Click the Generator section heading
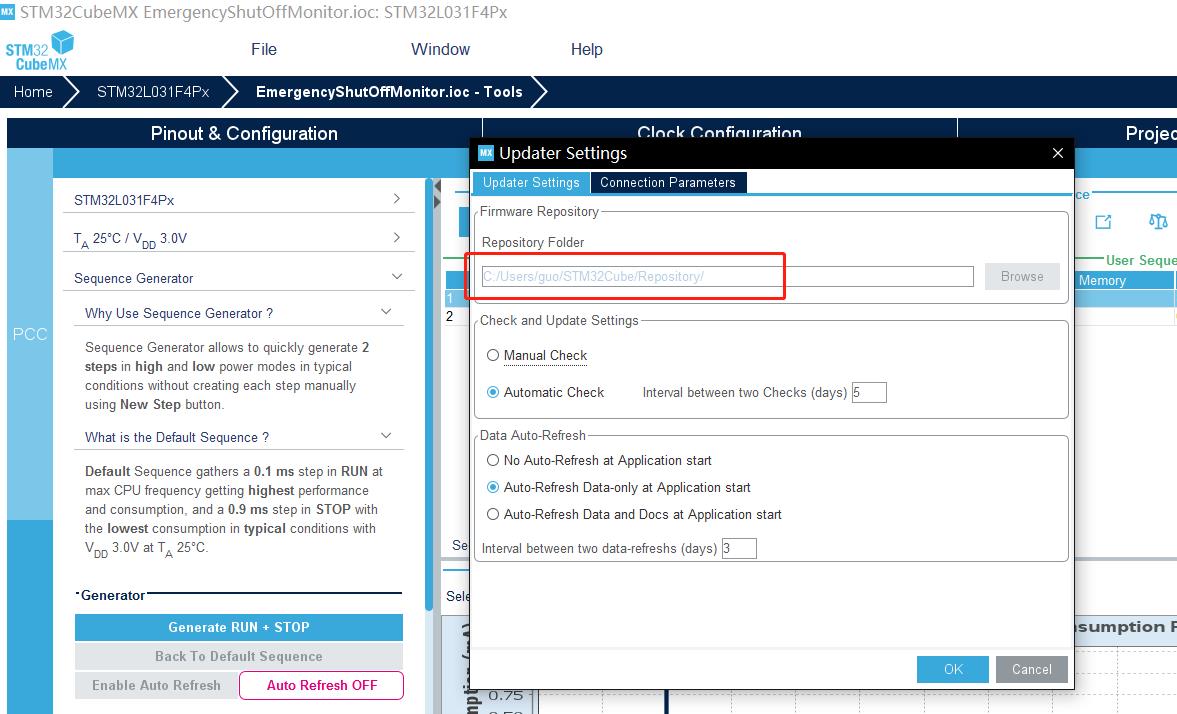Viewport: 1177px width, 714px height. click(x=113, y=595)
